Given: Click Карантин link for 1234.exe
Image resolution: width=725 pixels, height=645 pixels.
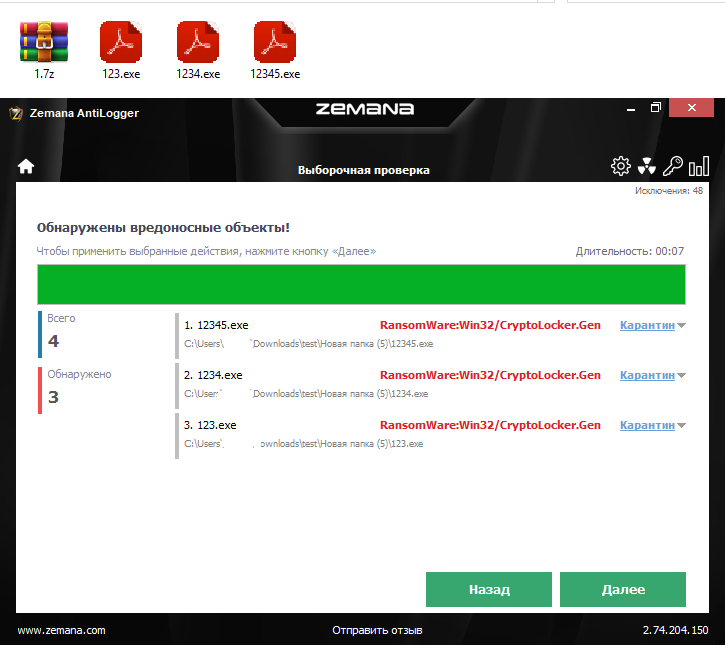Looking at the screenshot, I should 647,375.
